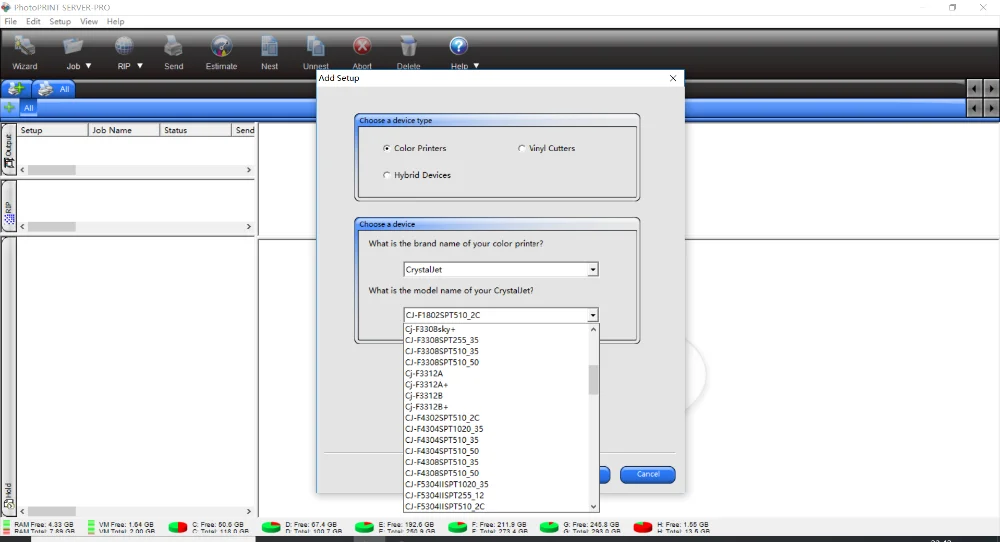Close the Add Setup dialog

point(673,78)
